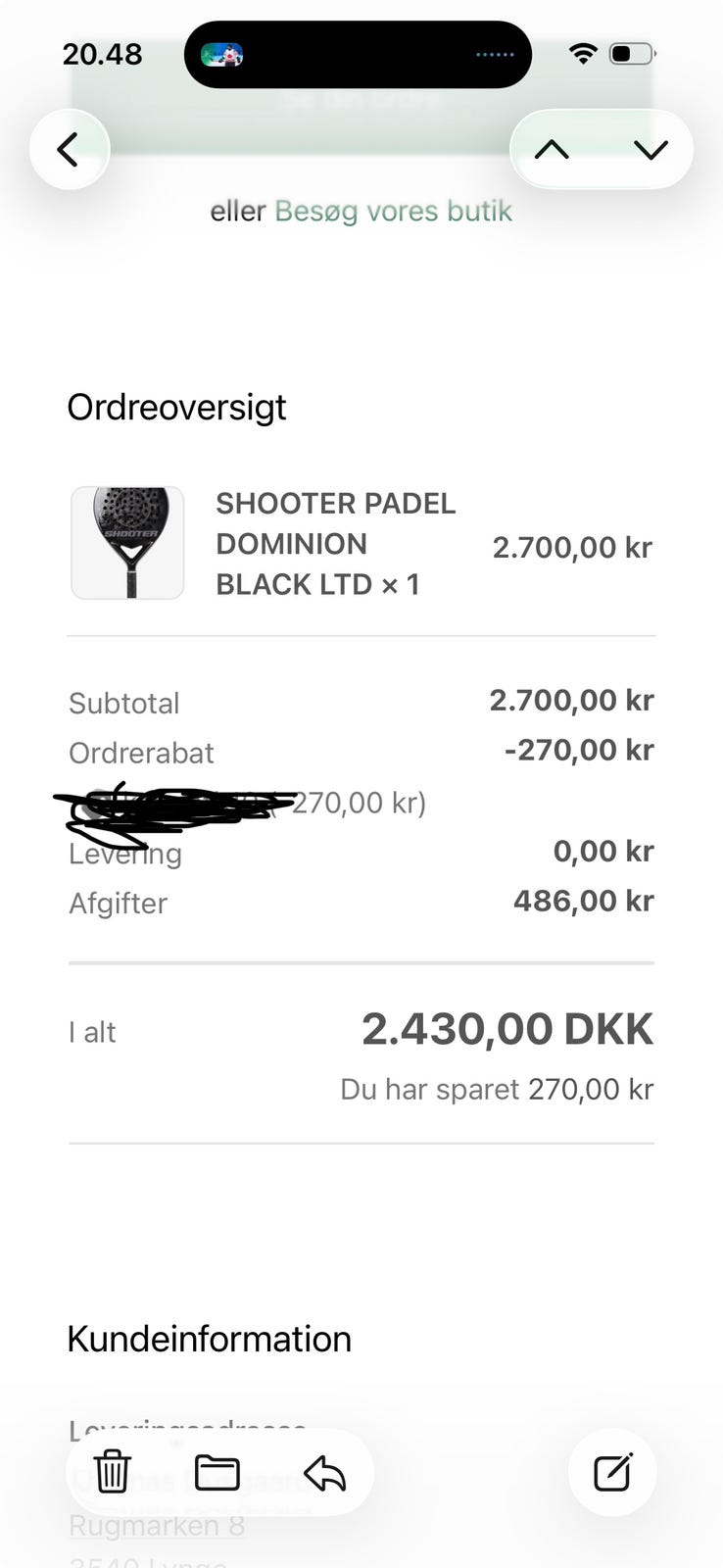Tap the Rugmarken 8 address link
The width and height of the screenshot is (723, 1568).
pyautogui.click(x=157, y=1526)
